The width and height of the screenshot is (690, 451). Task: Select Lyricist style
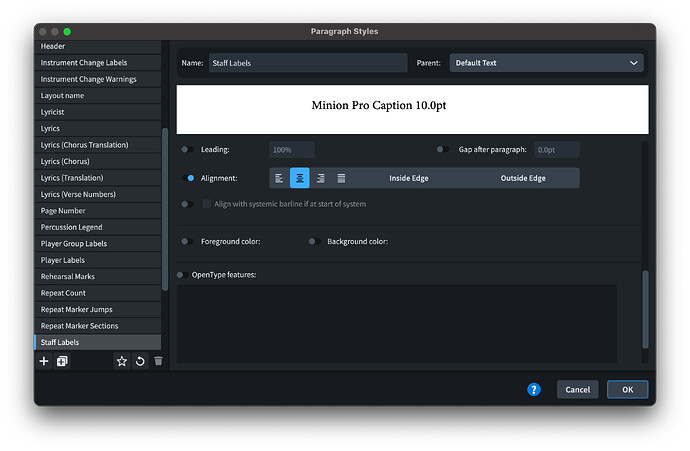tap(98, 112)
